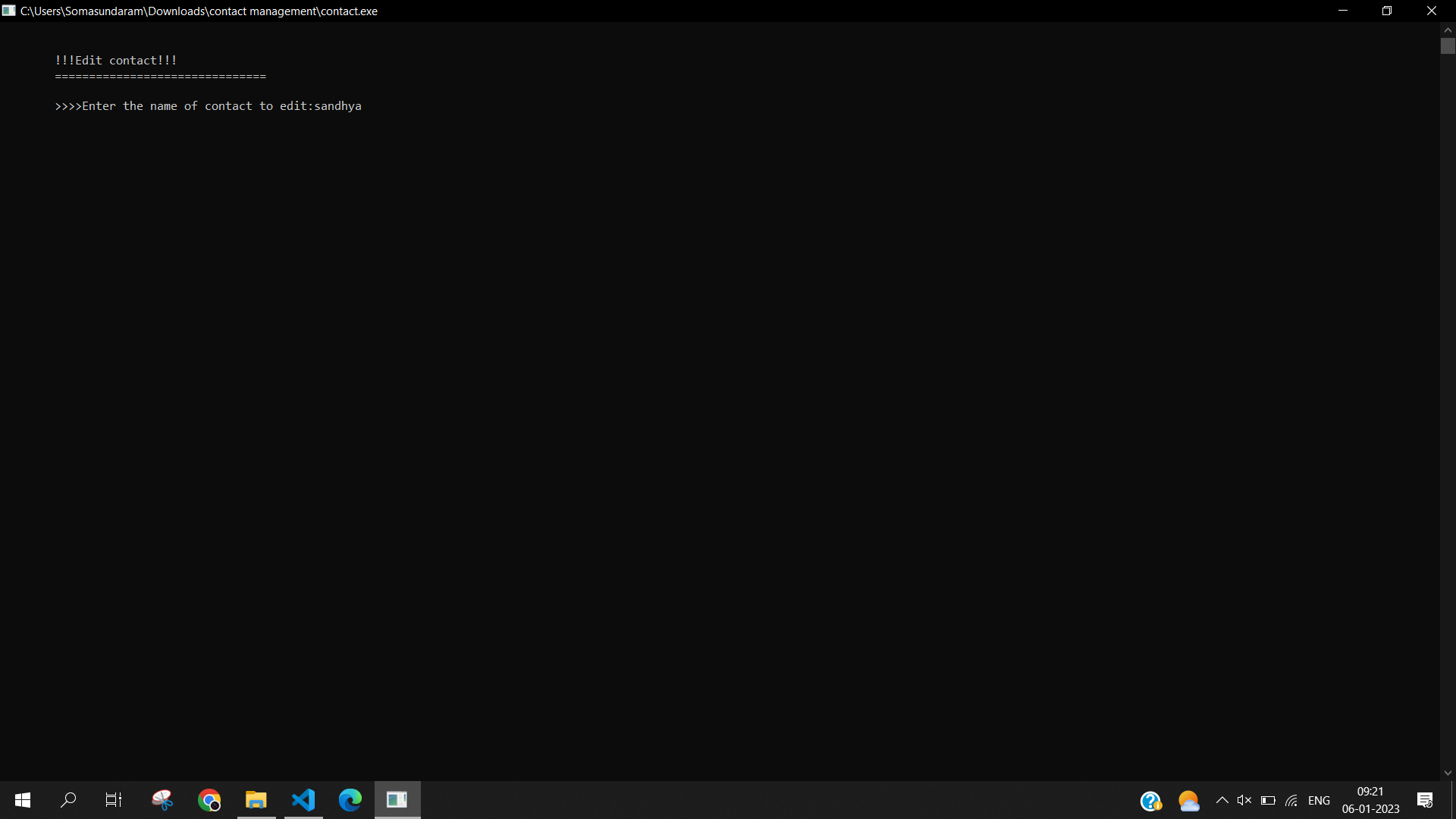Open the Windows Start menu
1456x819 pixels.
pos(23,800)
